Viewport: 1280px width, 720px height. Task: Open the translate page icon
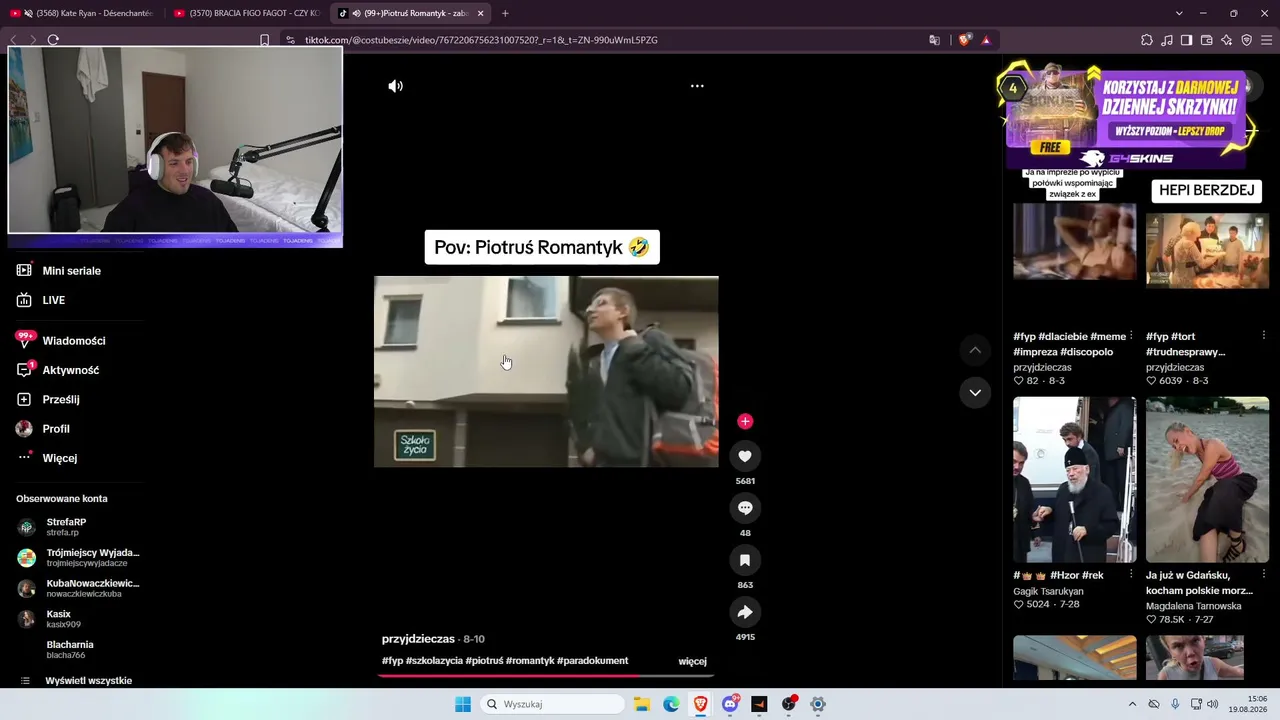point(935,40)
